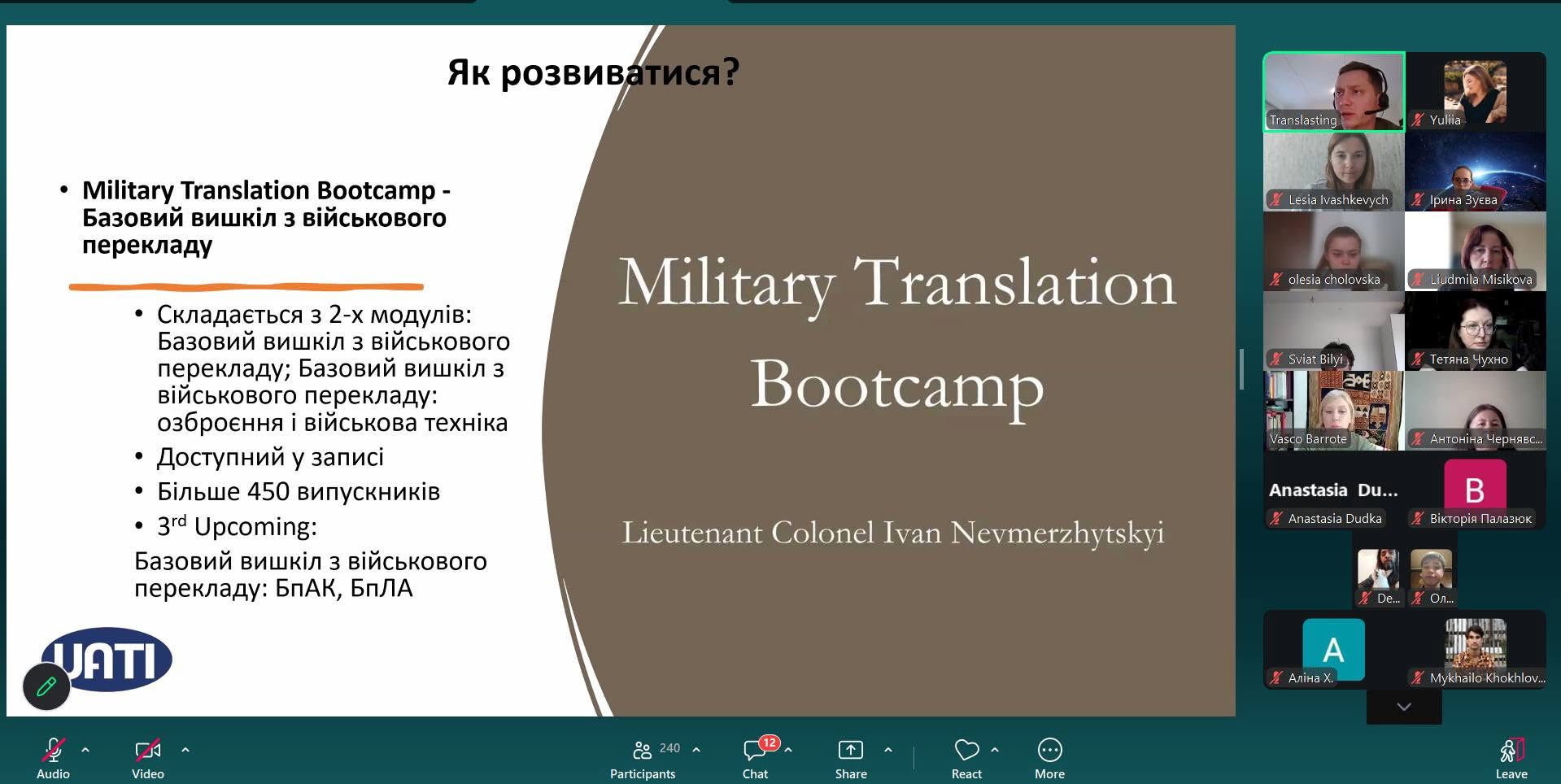Select Lesia Ivashkevych's video tile

1334,172
